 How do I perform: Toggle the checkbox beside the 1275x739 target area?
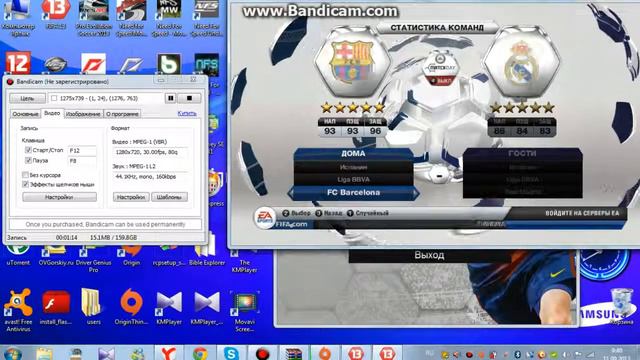pos(54,98)
